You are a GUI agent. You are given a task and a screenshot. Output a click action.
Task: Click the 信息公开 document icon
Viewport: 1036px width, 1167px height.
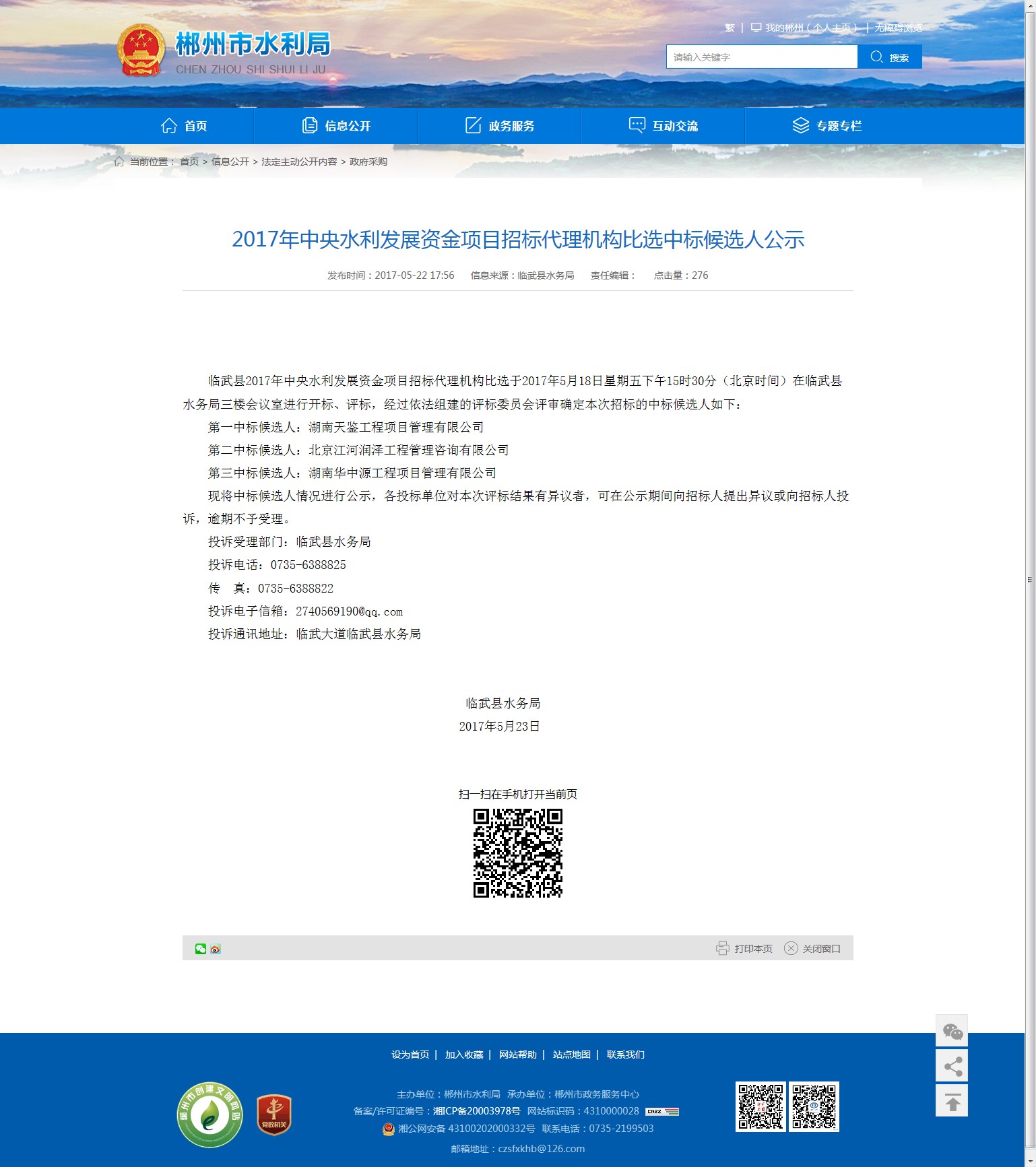pyautogui.click(x=310, y=125)
